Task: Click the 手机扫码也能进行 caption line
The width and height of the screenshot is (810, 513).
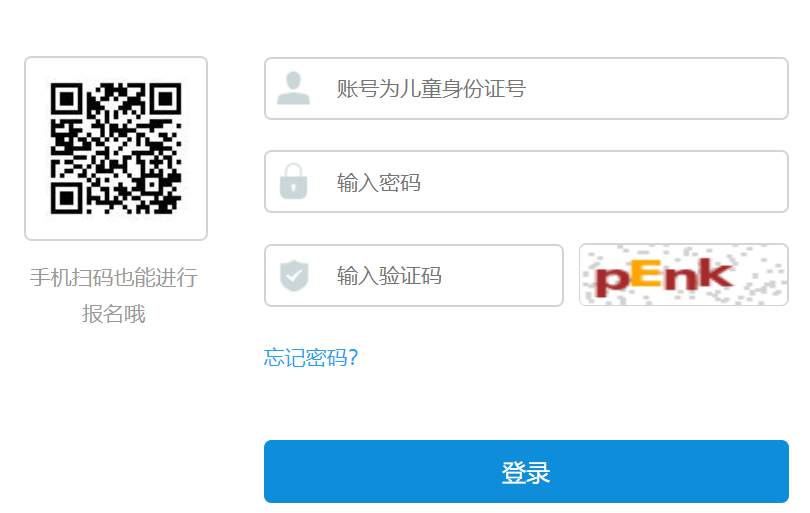Action: click(114, 278)
